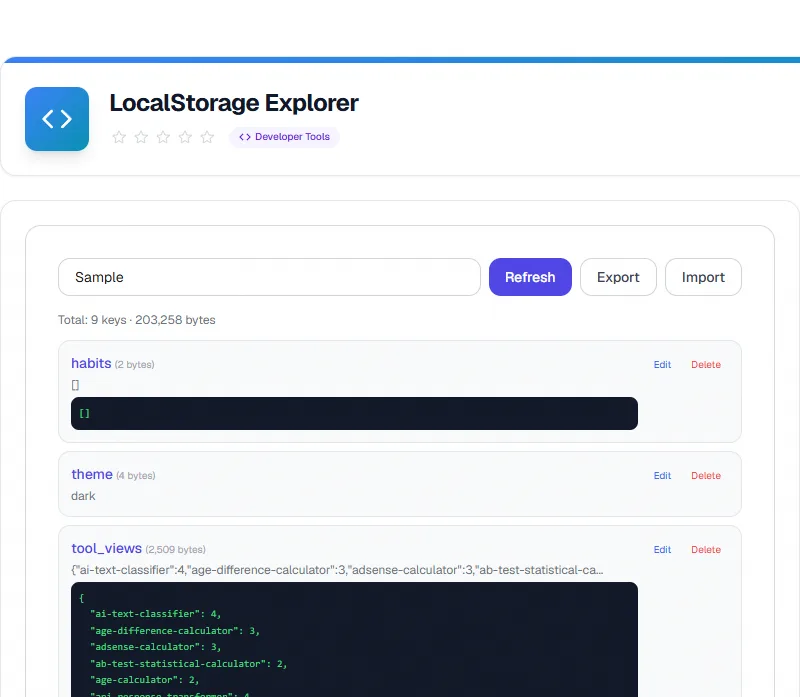Image resolution: width=800 pixels, height=697 pixels.
Task: Click the habits JSON code block
Action: click(354, 413)
